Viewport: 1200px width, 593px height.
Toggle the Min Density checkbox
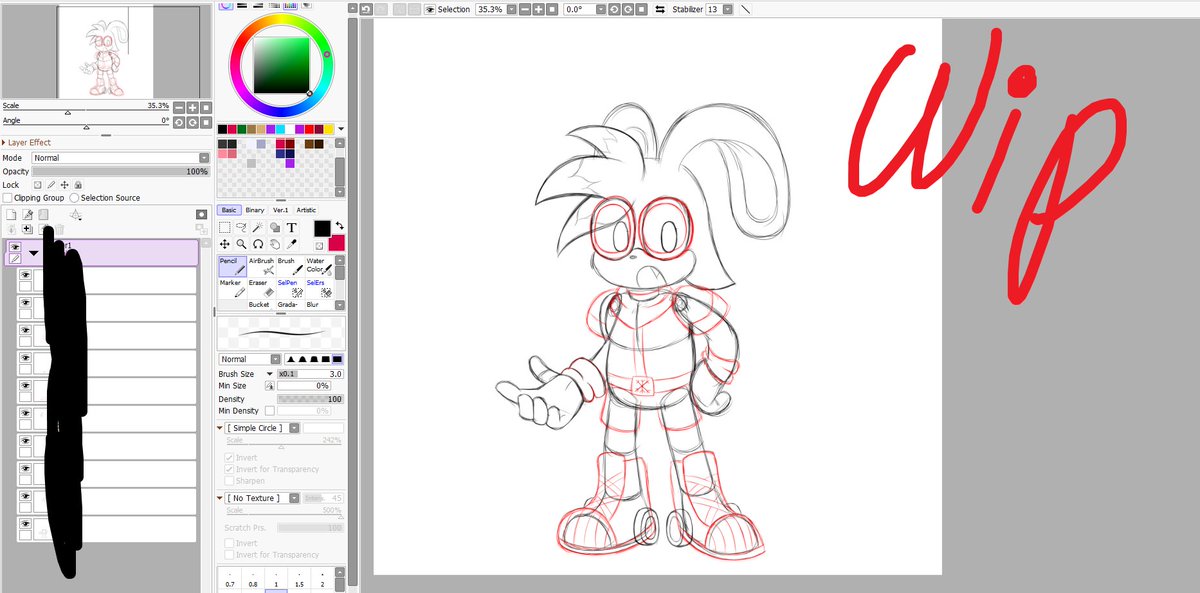(270, 411)
